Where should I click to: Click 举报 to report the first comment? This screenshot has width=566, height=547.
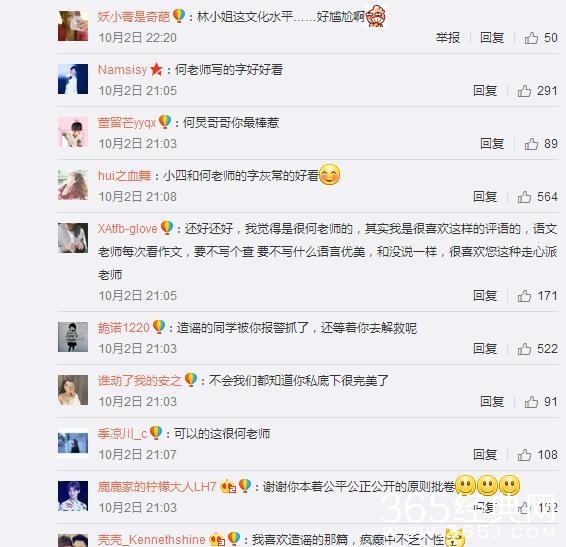(x=448, y=38)
